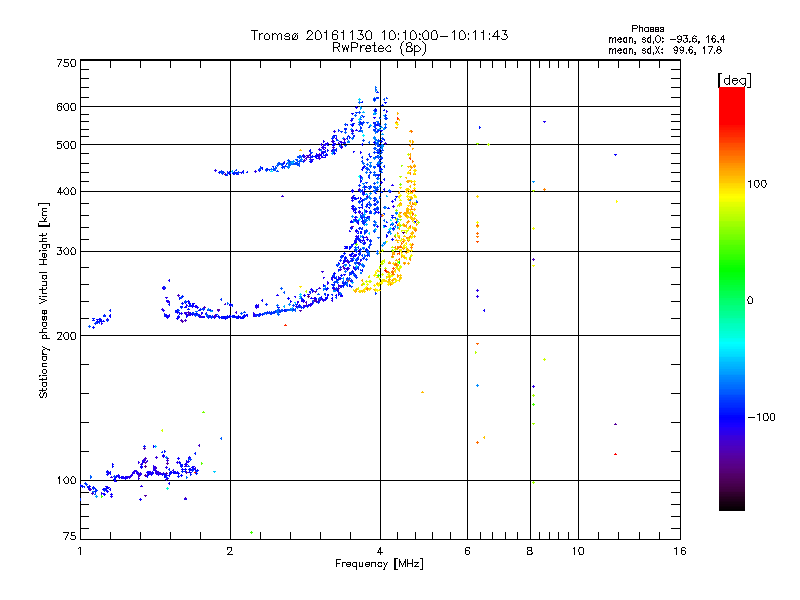
Task: Click the '10' frequency tick label
Action: (578, 551)
